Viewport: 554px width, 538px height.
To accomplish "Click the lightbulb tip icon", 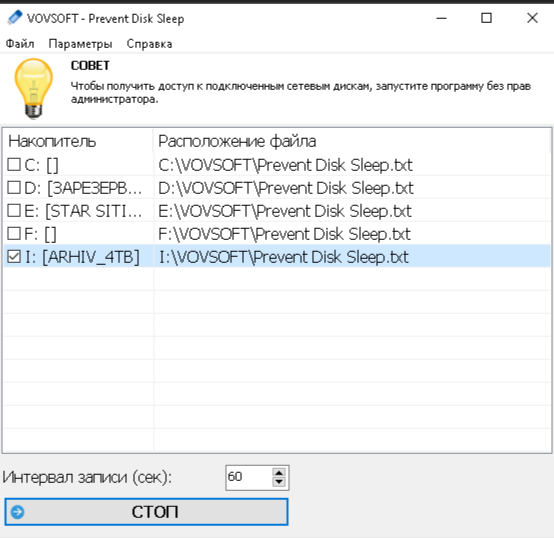I will [x=34, y=89].
